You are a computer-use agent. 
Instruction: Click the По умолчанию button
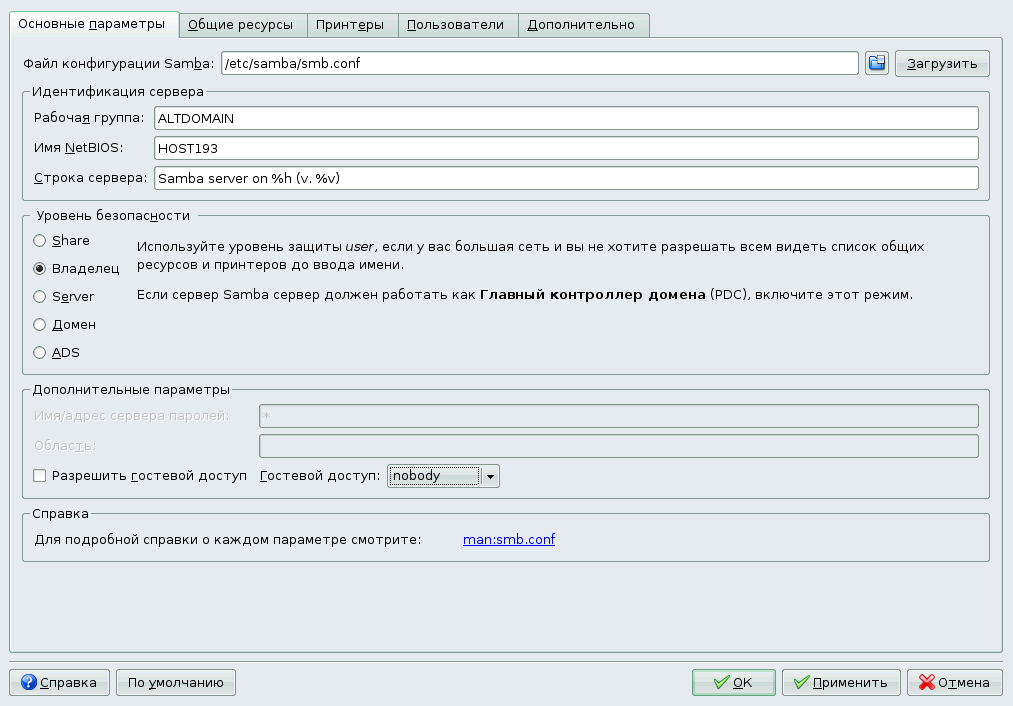pyautogui.click(x=175, y=682)
